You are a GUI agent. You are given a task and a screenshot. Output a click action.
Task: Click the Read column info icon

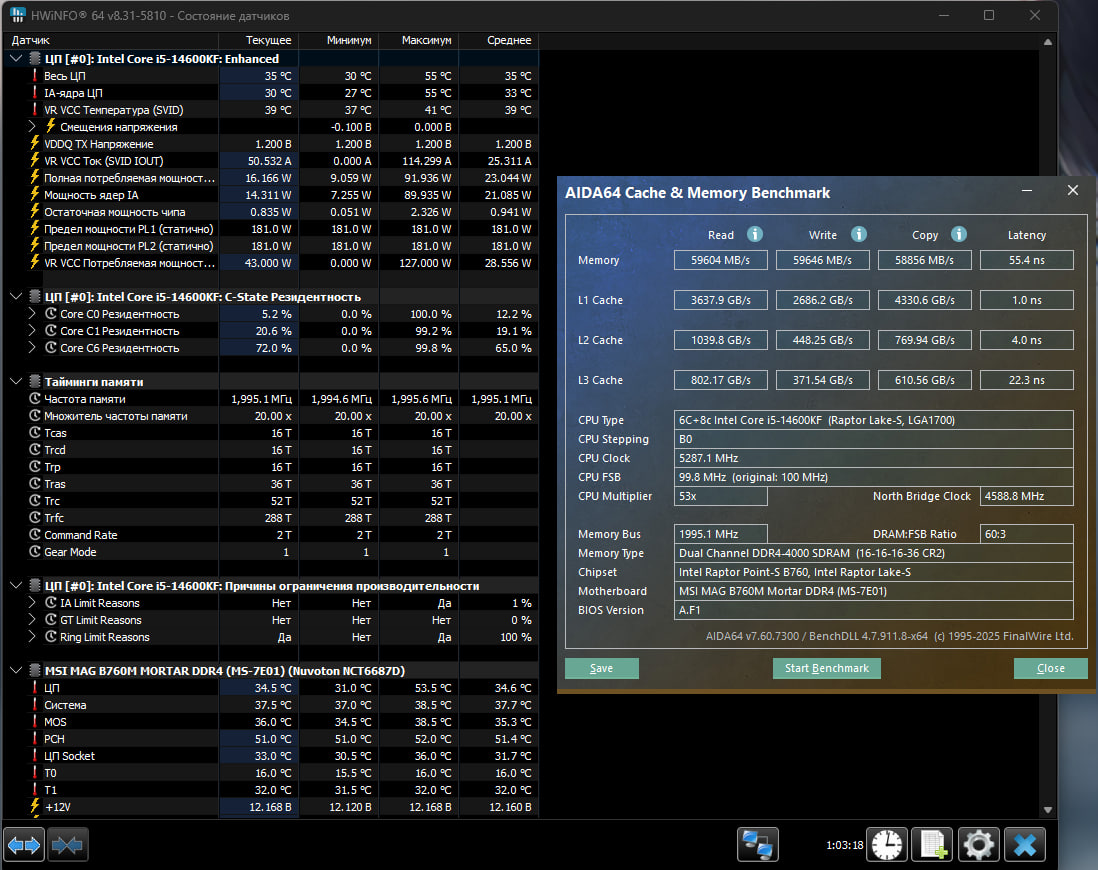(x=754, y=234)
